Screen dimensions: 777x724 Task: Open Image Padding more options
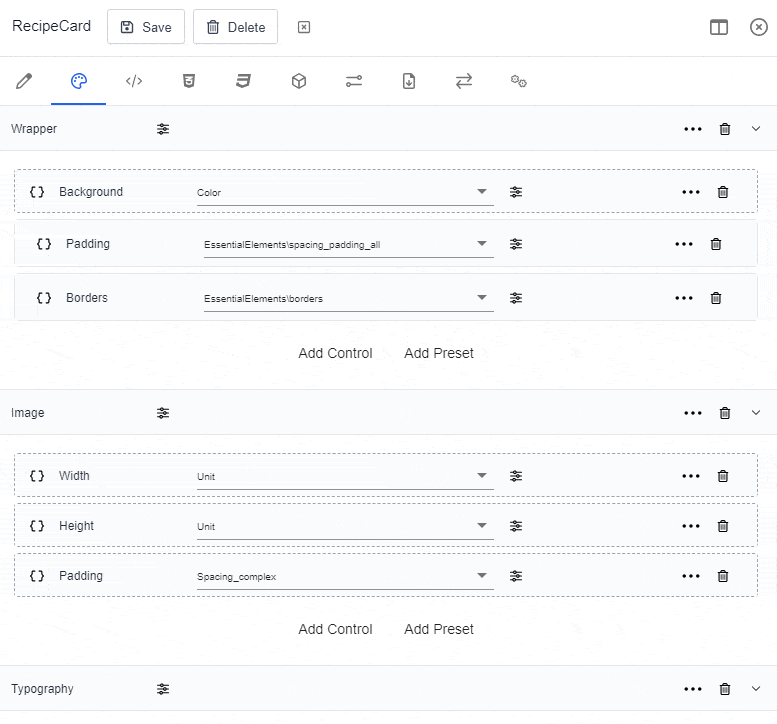pyautogui.click(x=691, y=576)
